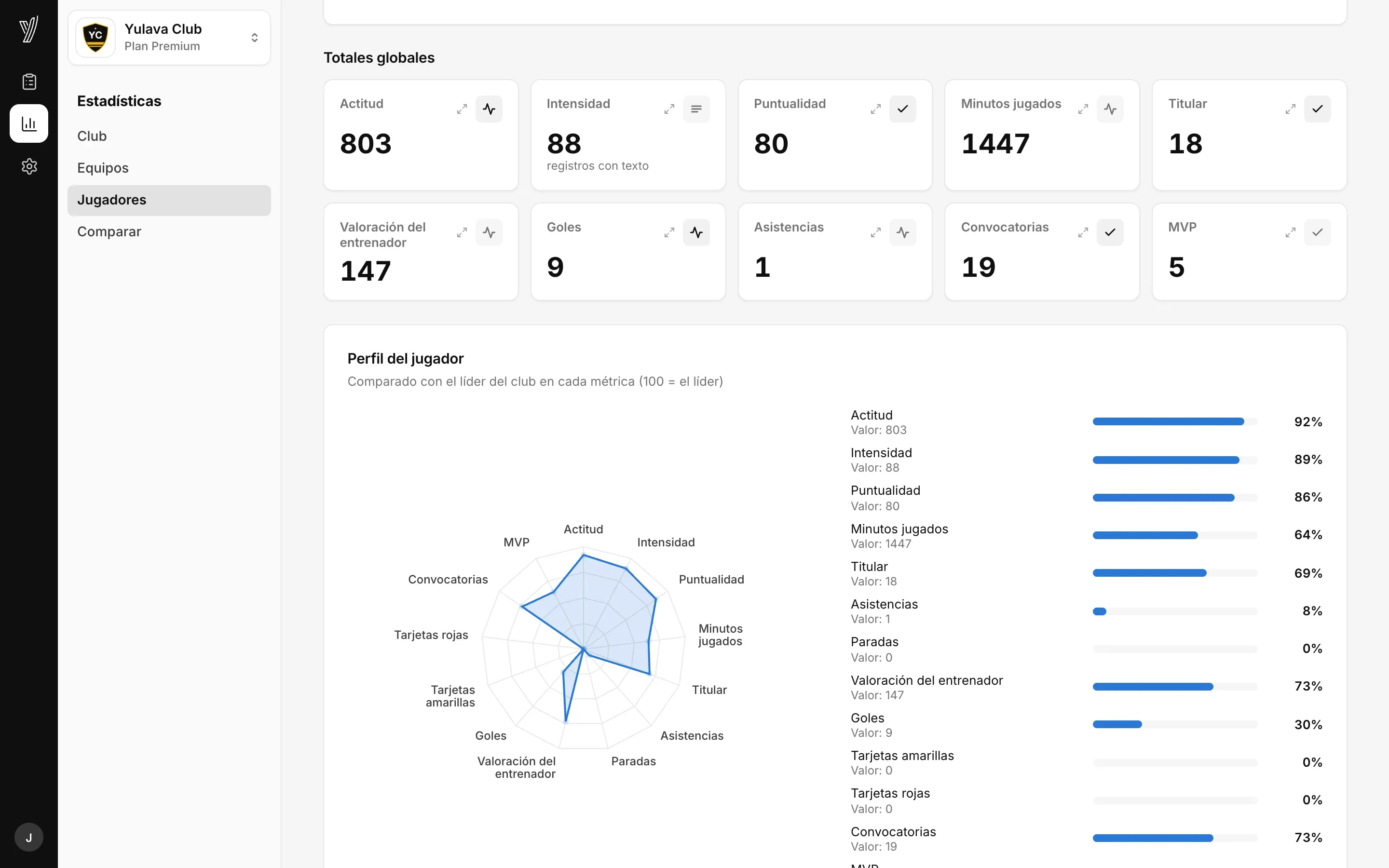Click the 'Estadísticas' sidebar heading
1389x868 pixels.
[120, 101]
